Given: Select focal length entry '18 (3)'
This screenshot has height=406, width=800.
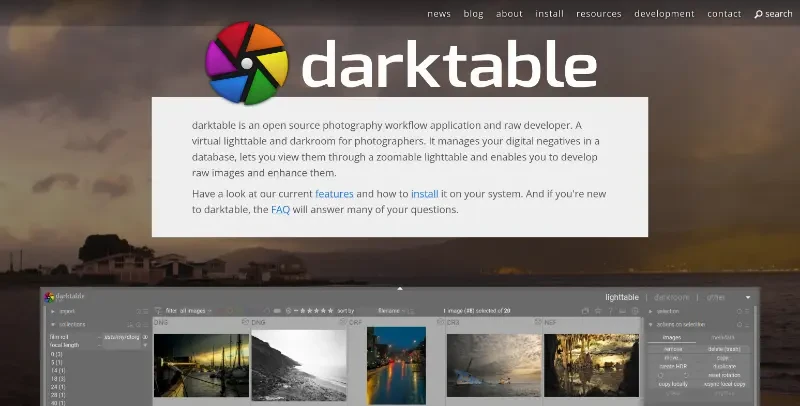Looking at the screenshot, I should click(58, 379).
